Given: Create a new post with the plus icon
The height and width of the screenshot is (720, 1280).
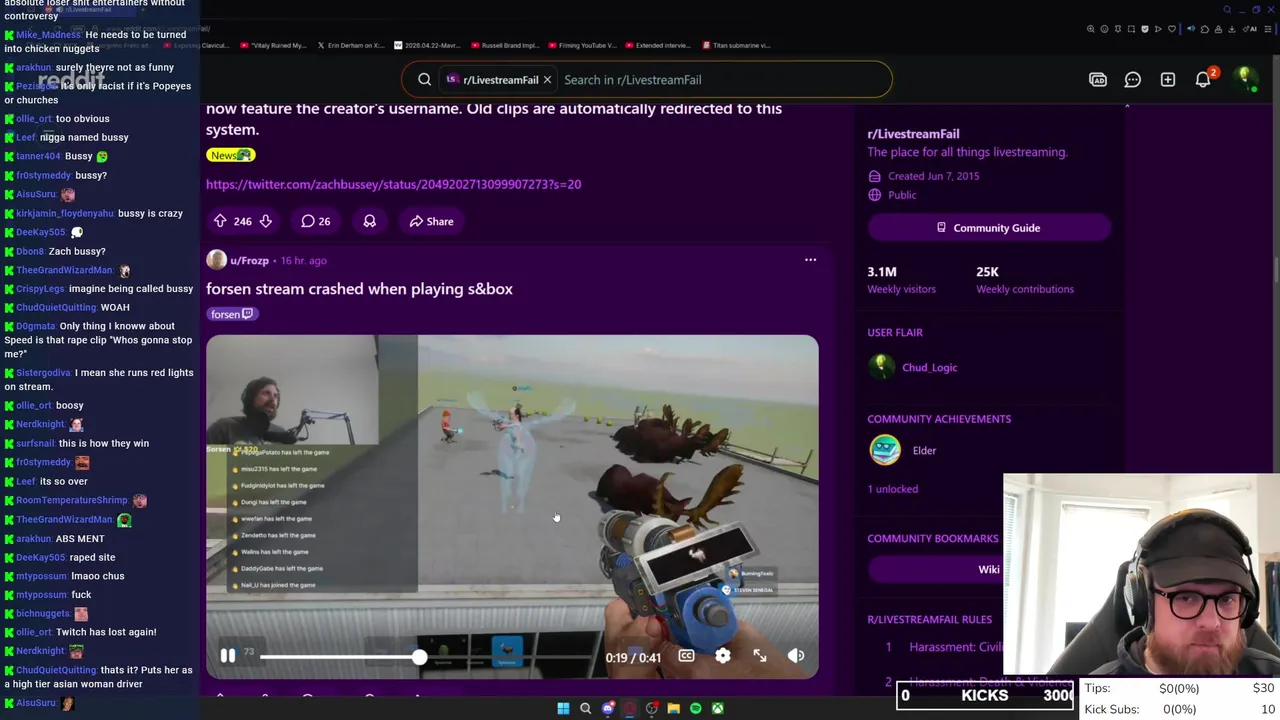Looking at the screenshot, I should (1167, 80).
